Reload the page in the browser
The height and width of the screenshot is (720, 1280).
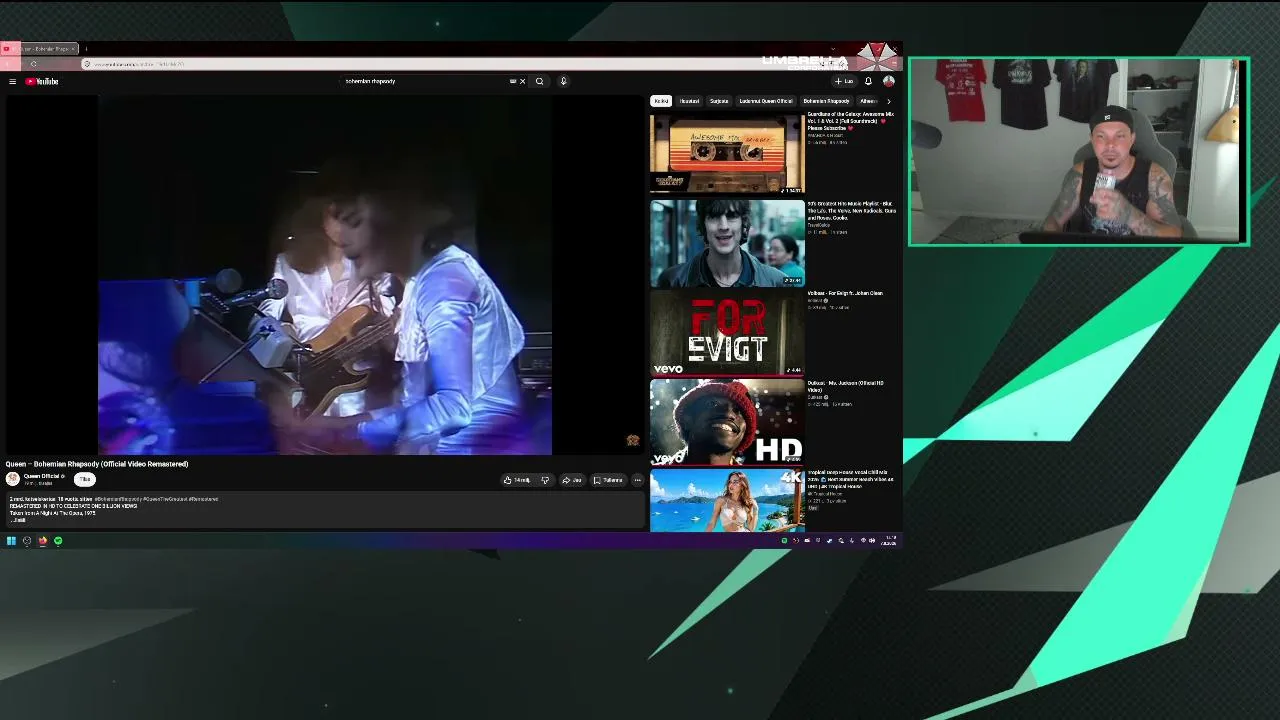pyautogui.click(x=33, y=64)
